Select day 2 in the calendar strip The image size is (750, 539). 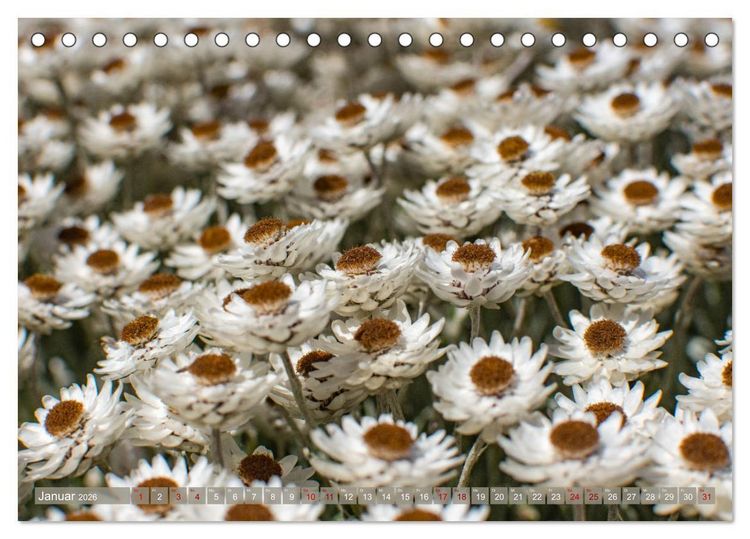point(159,496)
